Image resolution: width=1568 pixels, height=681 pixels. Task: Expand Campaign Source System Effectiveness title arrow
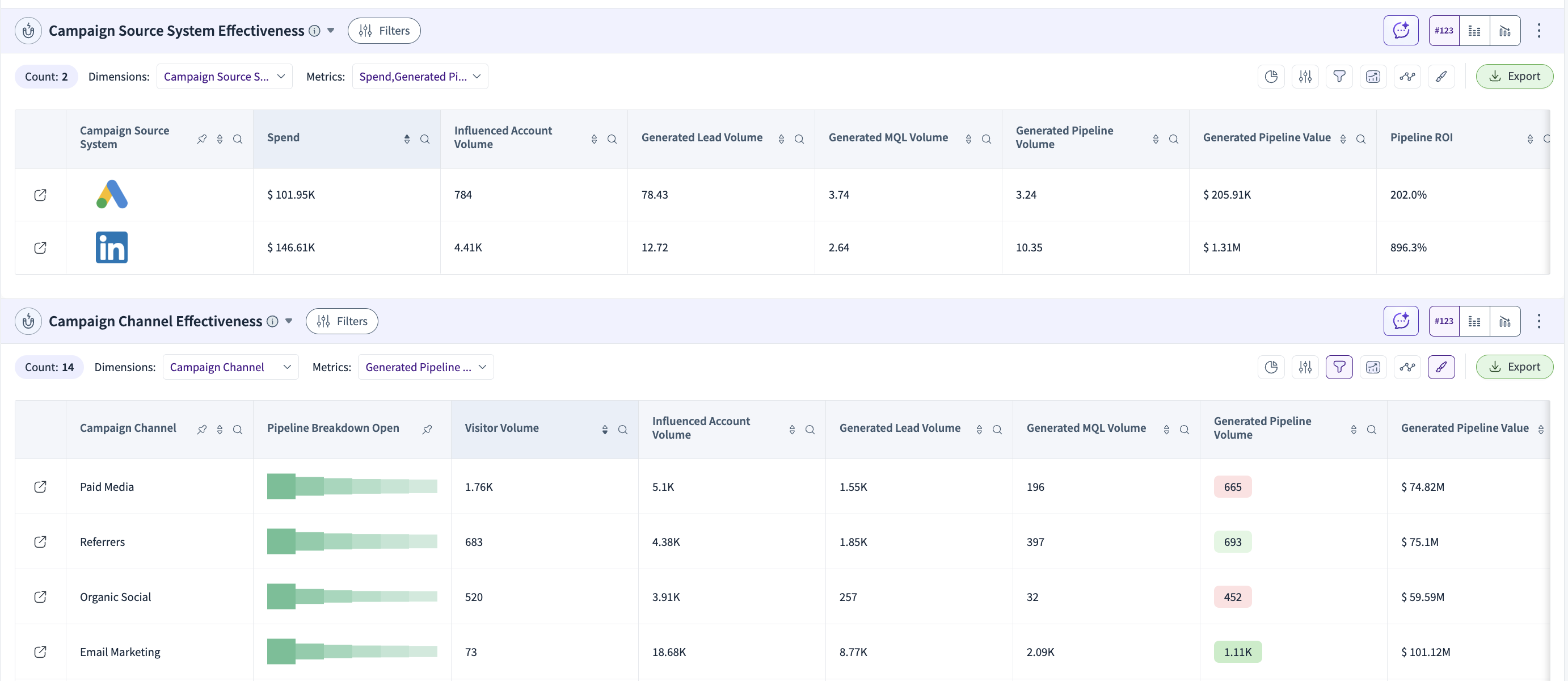[x=331, y=31]
